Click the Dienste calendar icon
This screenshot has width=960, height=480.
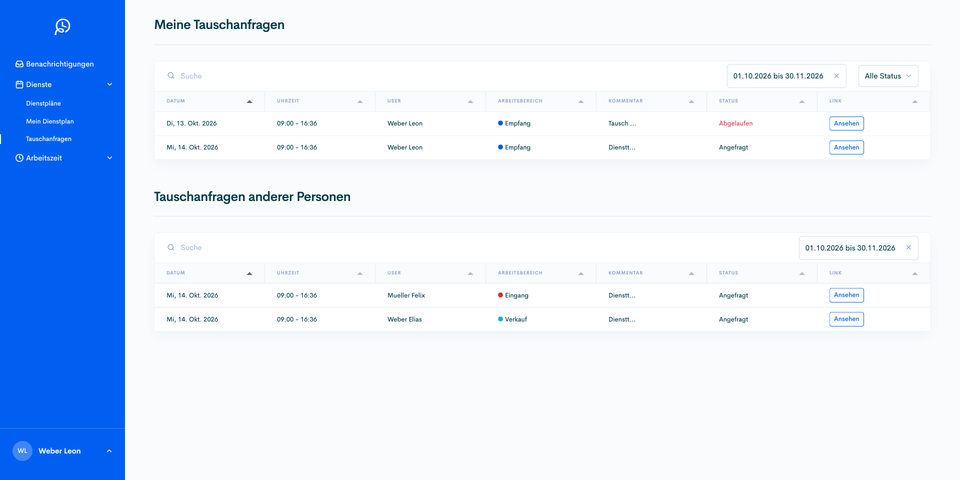point(20,84)
